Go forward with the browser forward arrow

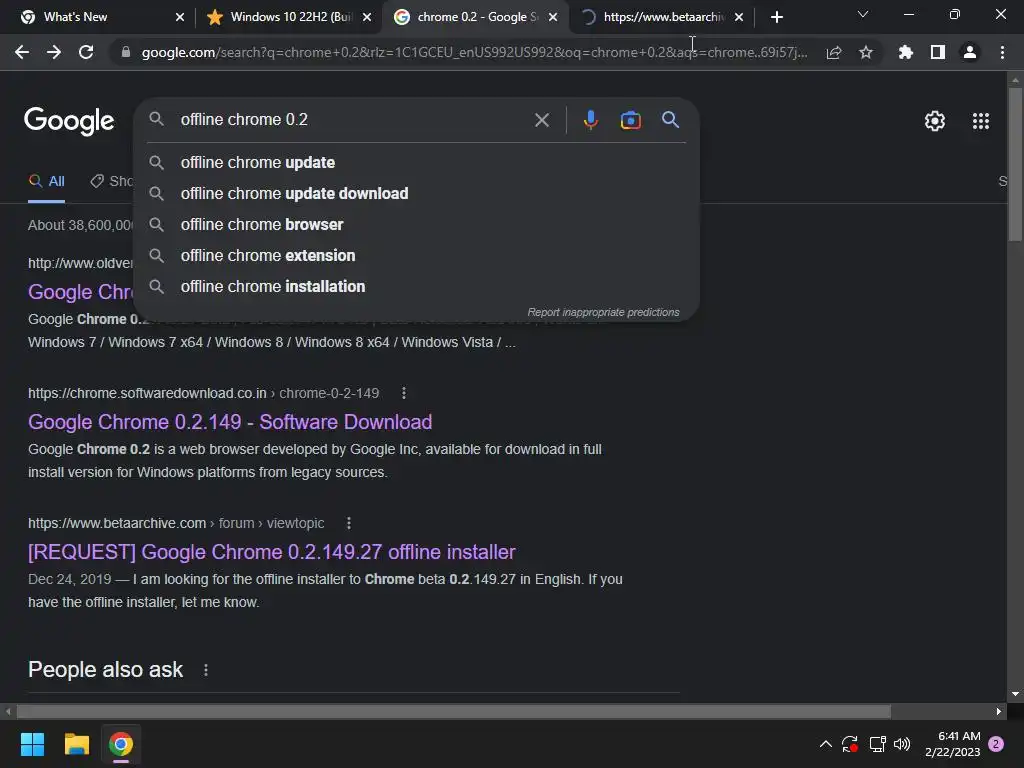click(54, 52)
